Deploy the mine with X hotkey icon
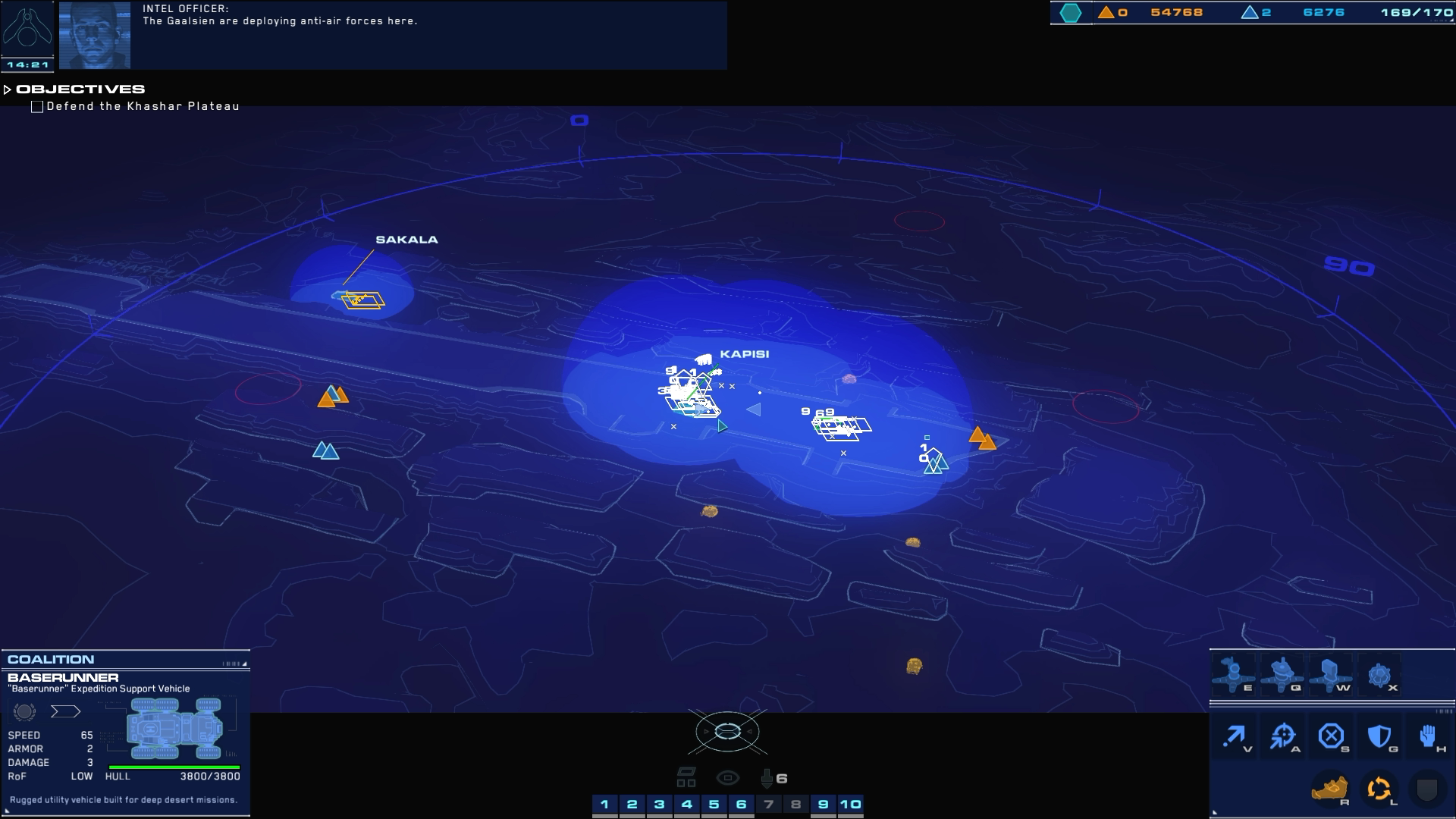 coord(1379,675)
